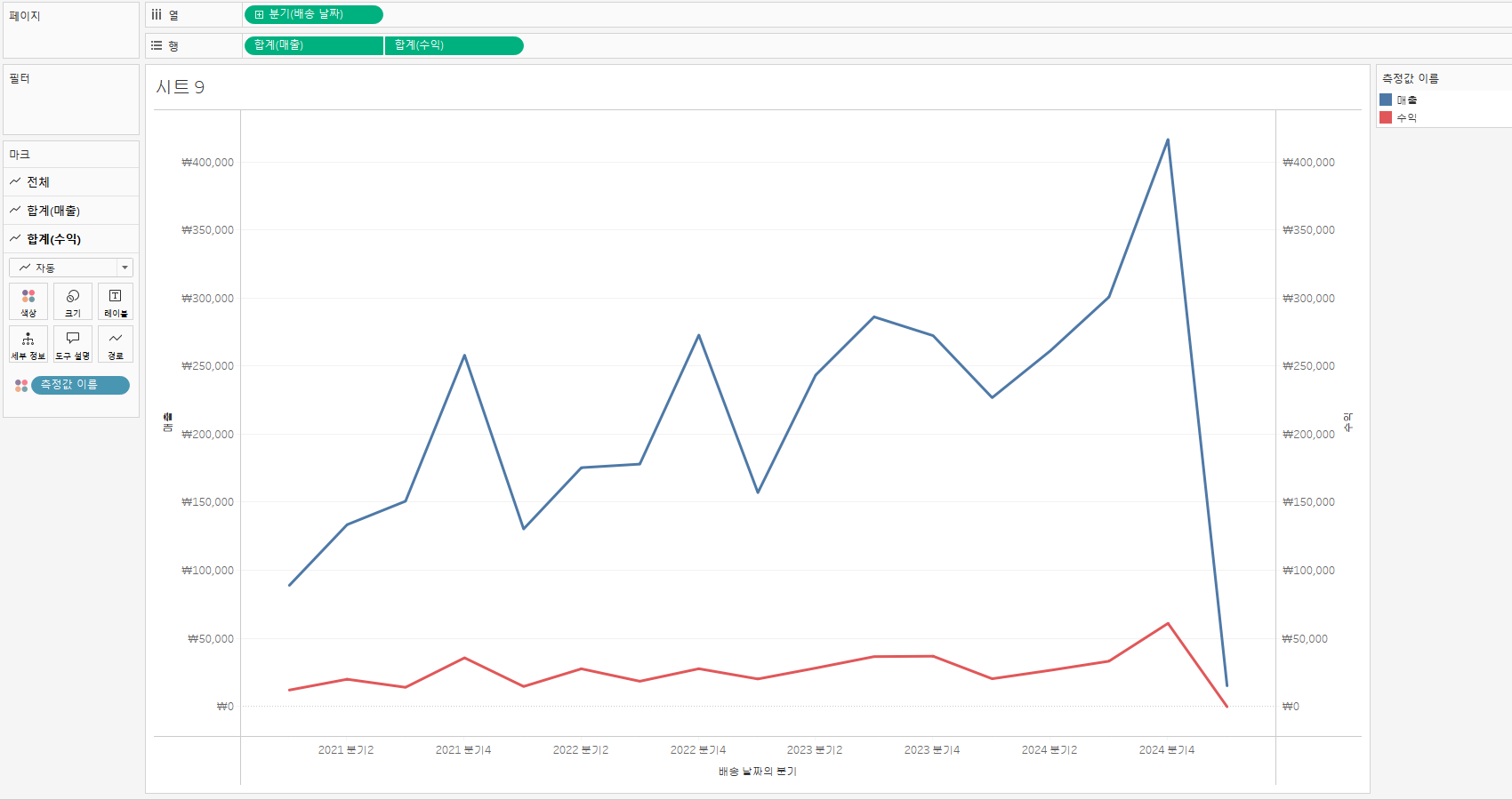Click the 필터 shelf header

(x=20, y=78)
